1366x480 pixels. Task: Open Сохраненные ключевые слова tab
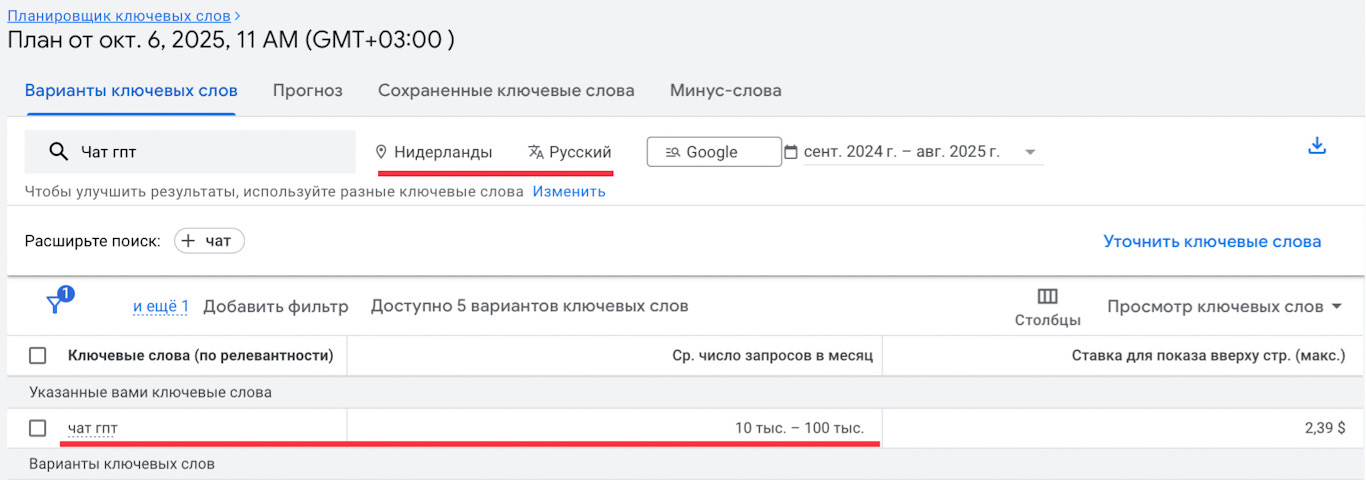point(506,90)
